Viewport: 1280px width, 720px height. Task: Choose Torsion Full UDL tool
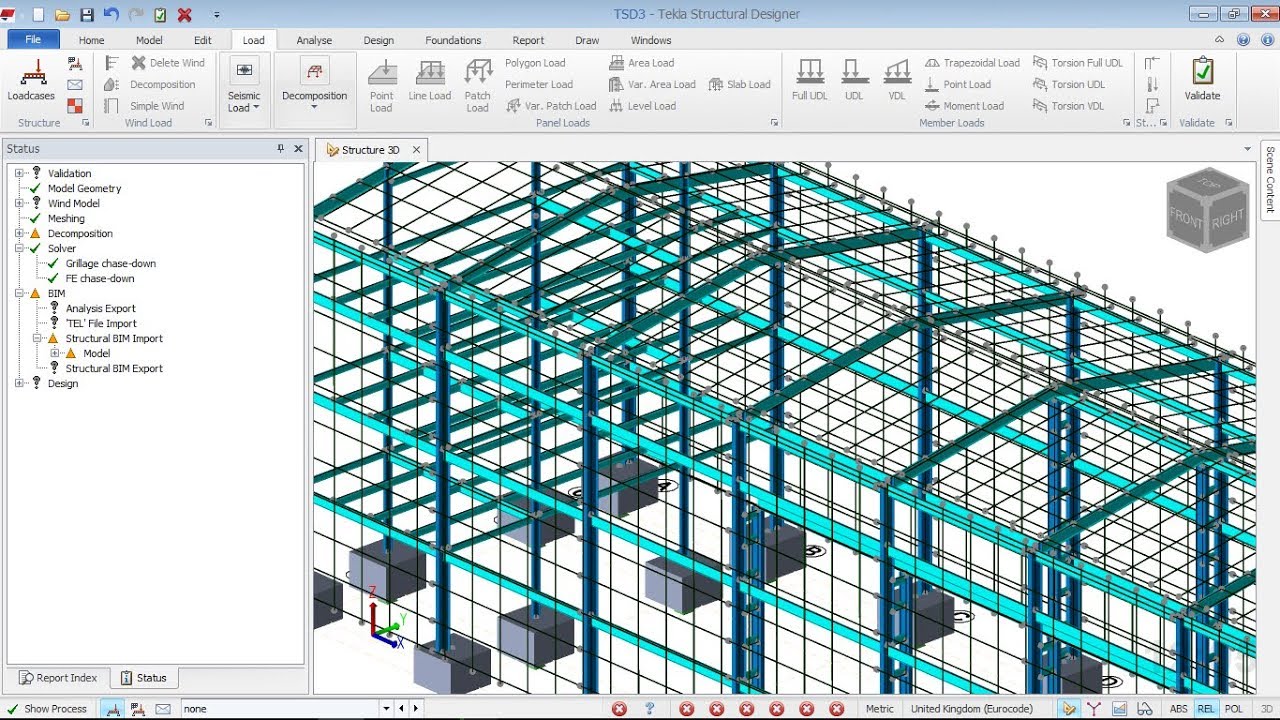(1077, 62)
